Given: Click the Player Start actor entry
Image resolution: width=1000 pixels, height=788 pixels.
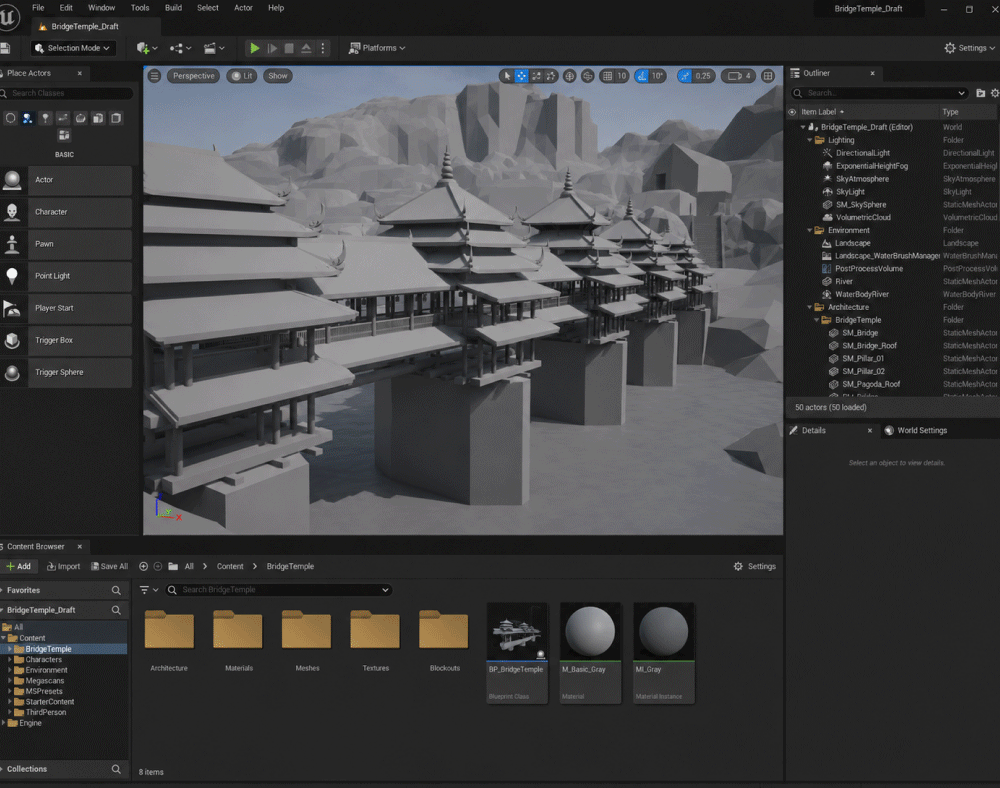Looking at the screenshot, I should (x=66, y=308).
